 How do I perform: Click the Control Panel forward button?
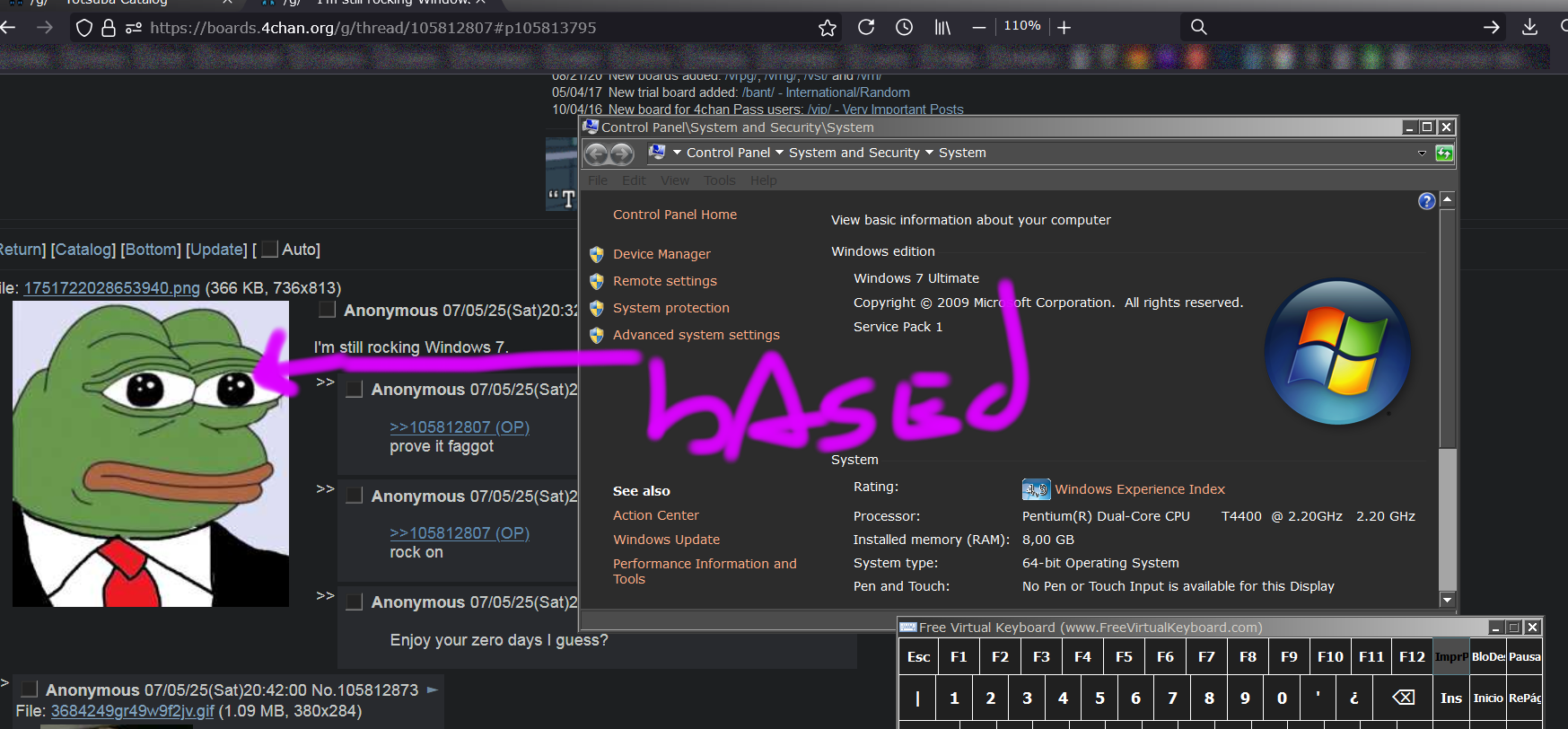click(x=622, y=154)
